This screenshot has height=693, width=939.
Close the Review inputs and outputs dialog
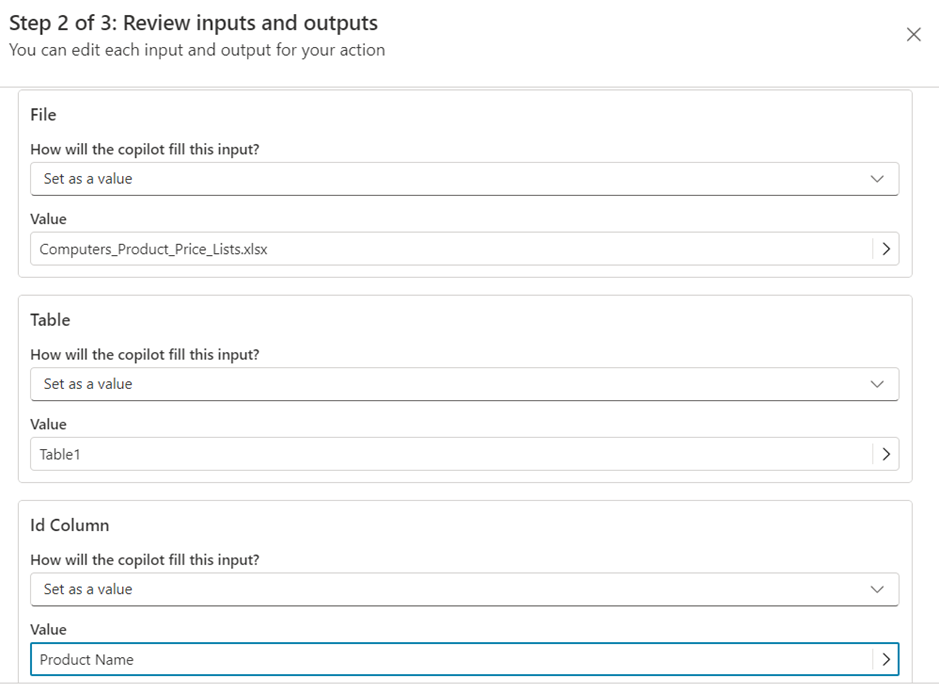tap(913, 35)
